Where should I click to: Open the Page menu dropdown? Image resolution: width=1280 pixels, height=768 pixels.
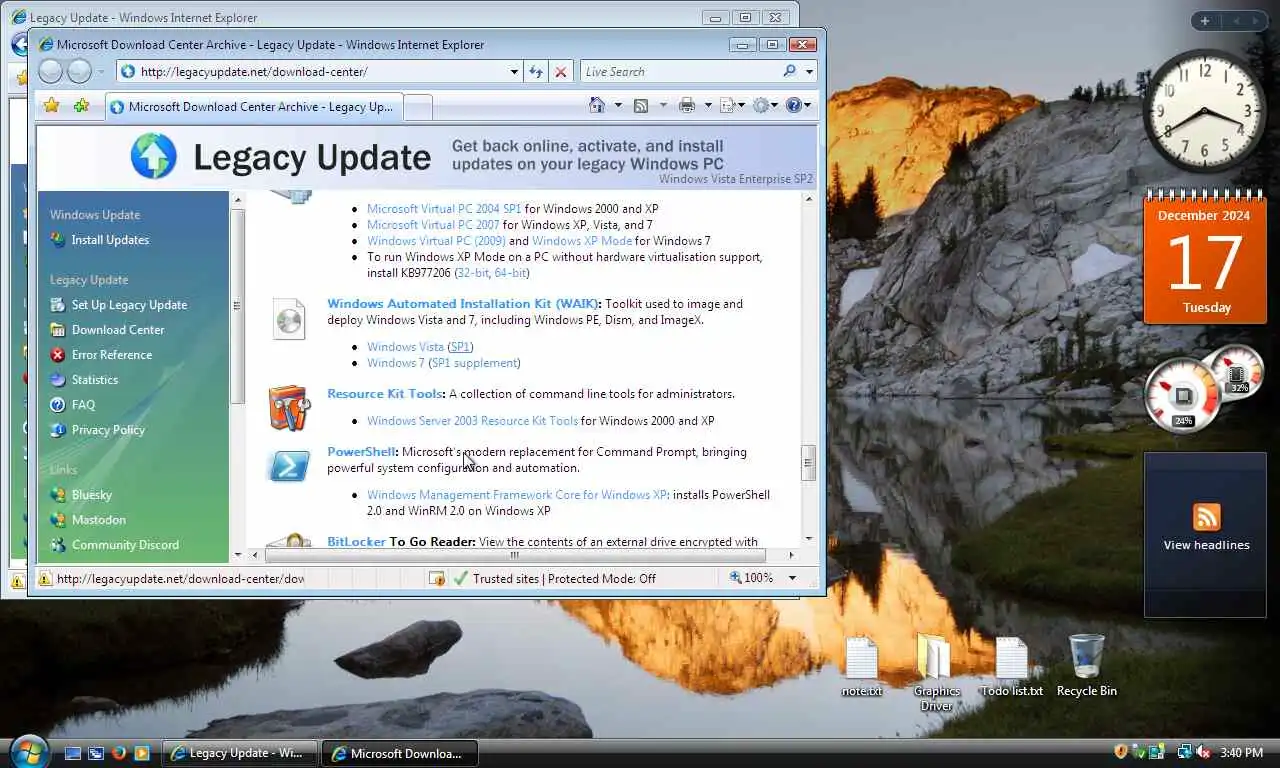(733, 105)
